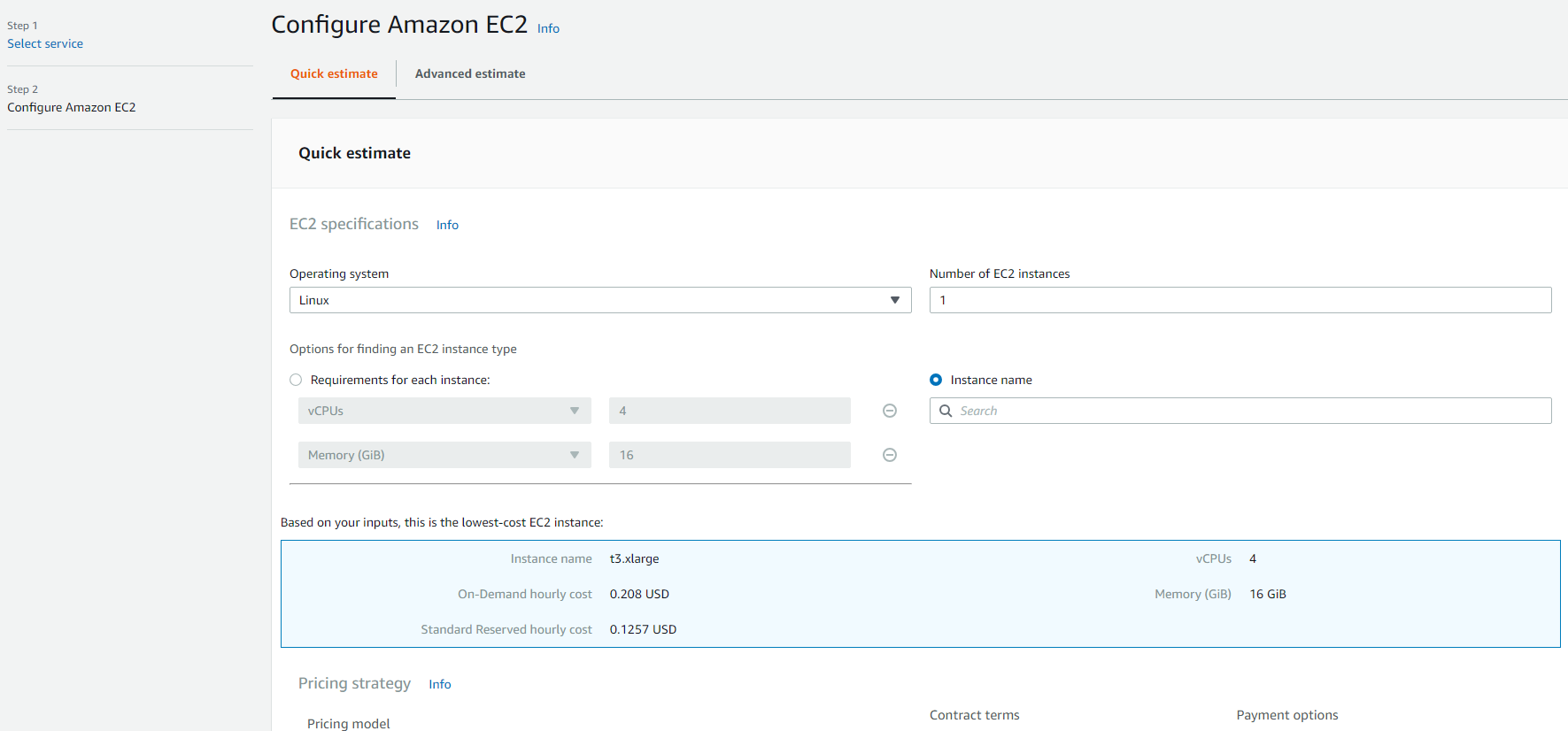Click the Number of EC2 instances field
This screenshot has width=1568, height=731.
click(1240, 300)
